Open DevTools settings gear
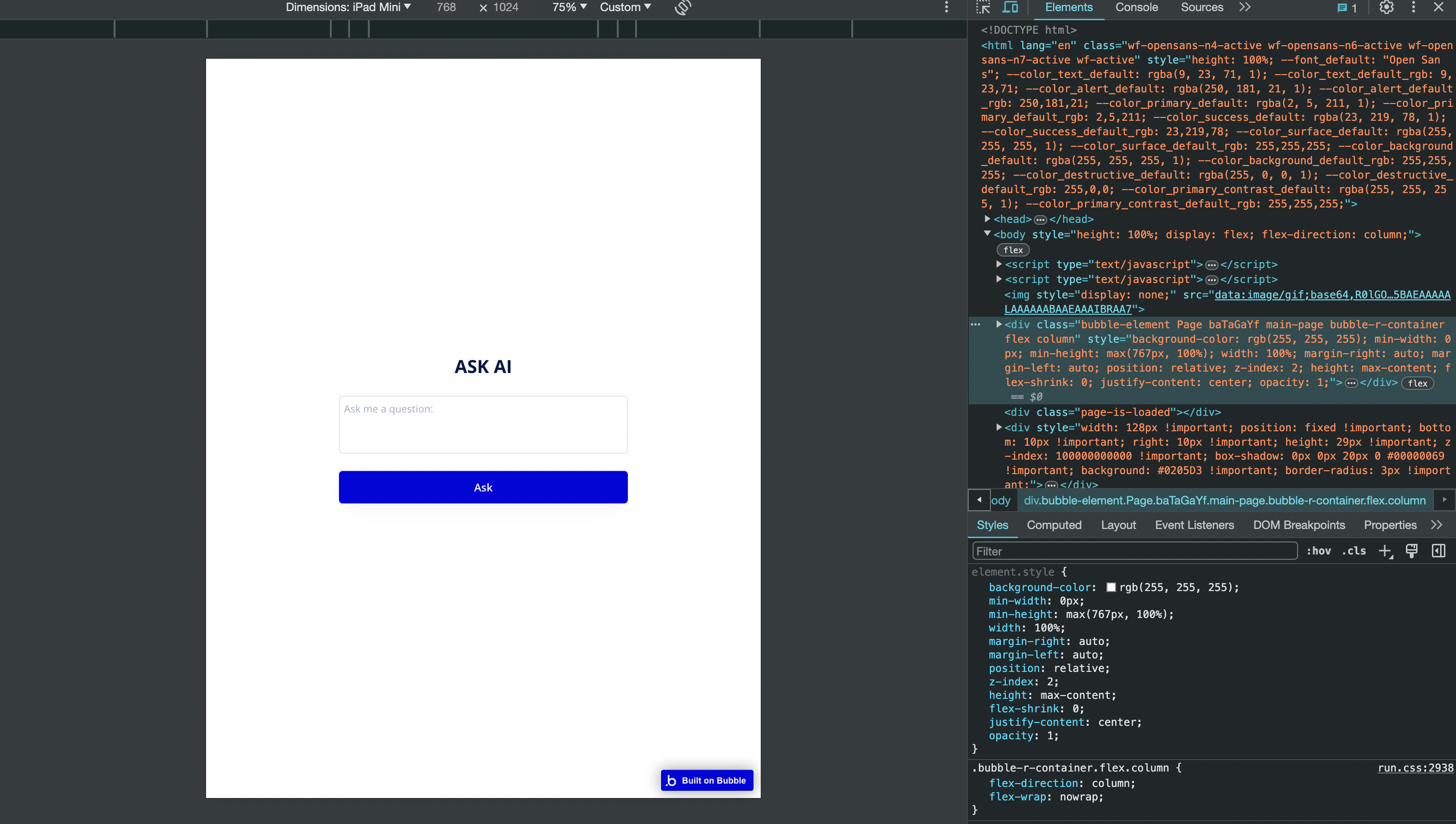Viewport: 1456px width, 824px height. pyautogui.click(x=1386, y=7)
